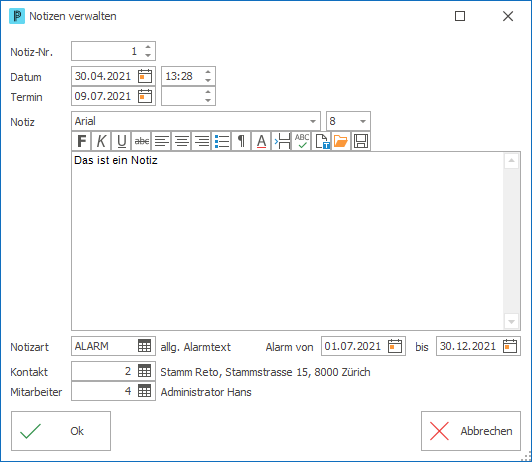Decrease Termin time with down arrow
This screenshot has width=532, height=462.
pyautogui.click(x=208, y=100)
